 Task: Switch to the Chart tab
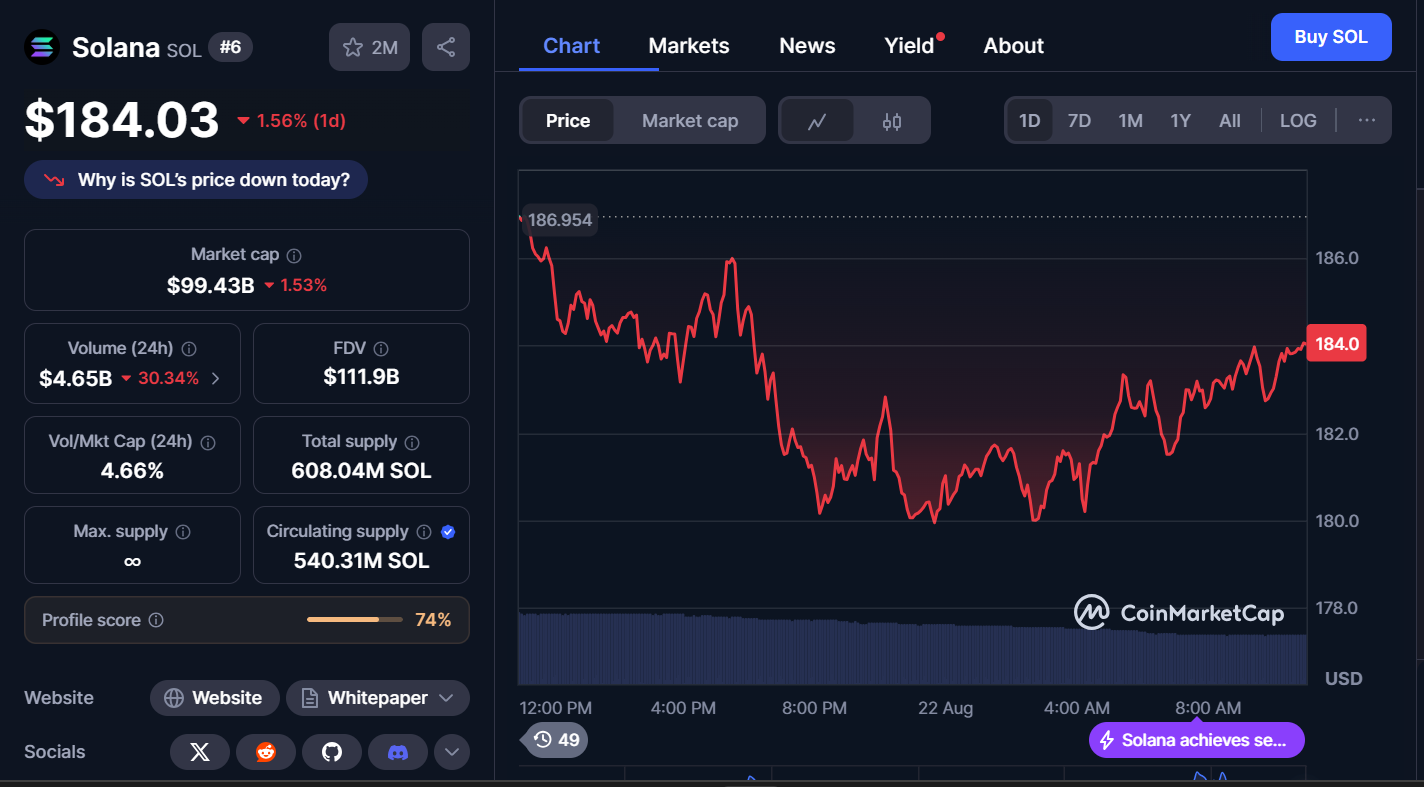coord(572,46)
